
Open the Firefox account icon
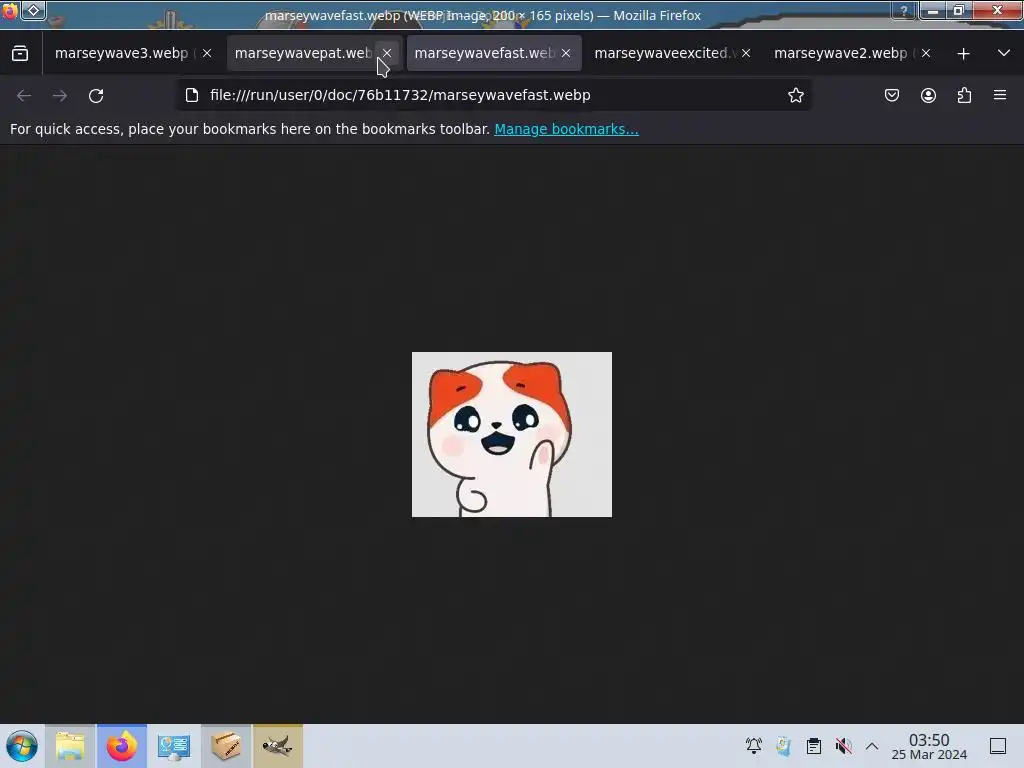(x=928, y=95)
